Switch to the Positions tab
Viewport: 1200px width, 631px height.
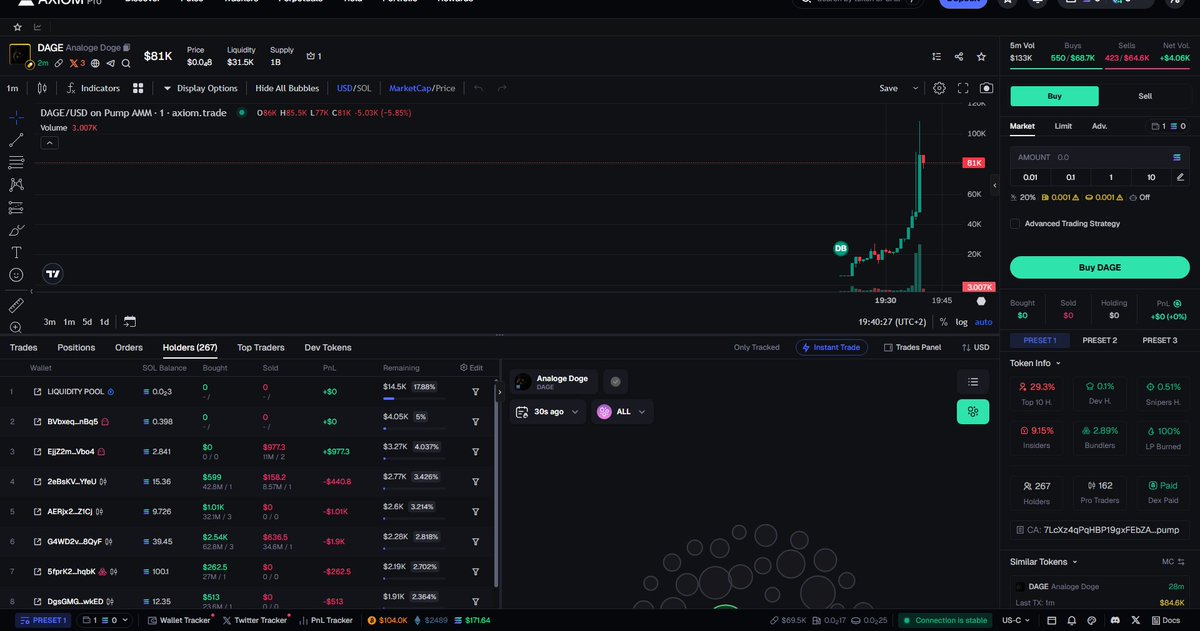pyautogui.click(x=76, y=348)
